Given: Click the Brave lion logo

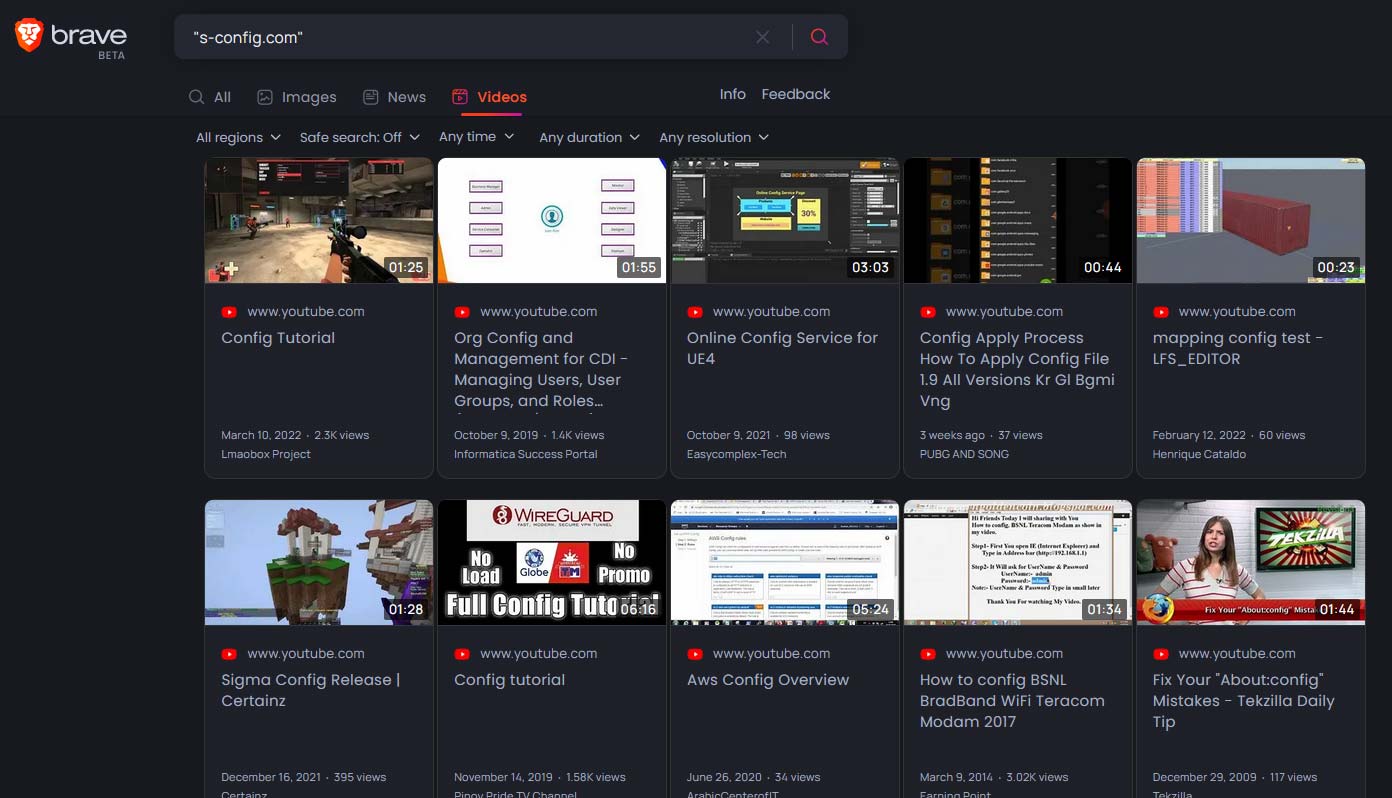Looking at the screenshot, I should 28,35.
